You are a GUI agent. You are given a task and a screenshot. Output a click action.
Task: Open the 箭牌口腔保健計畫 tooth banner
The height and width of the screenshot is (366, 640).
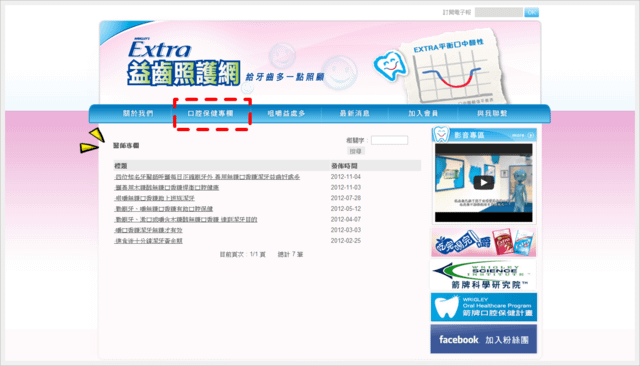pyautogui.click(x=484, y=307)
